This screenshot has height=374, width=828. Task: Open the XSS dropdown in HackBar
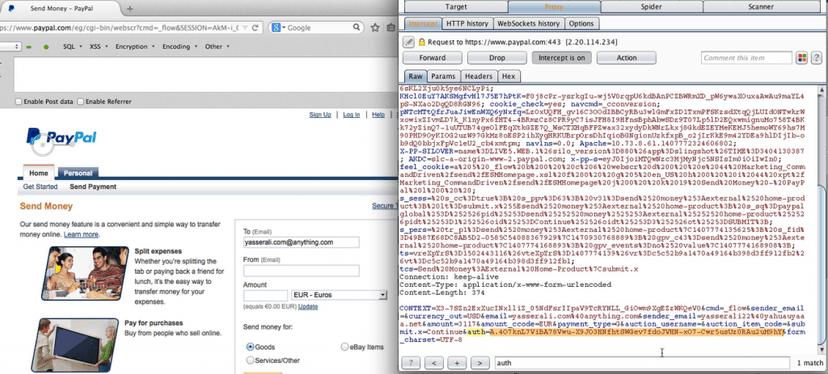(99, 46)
